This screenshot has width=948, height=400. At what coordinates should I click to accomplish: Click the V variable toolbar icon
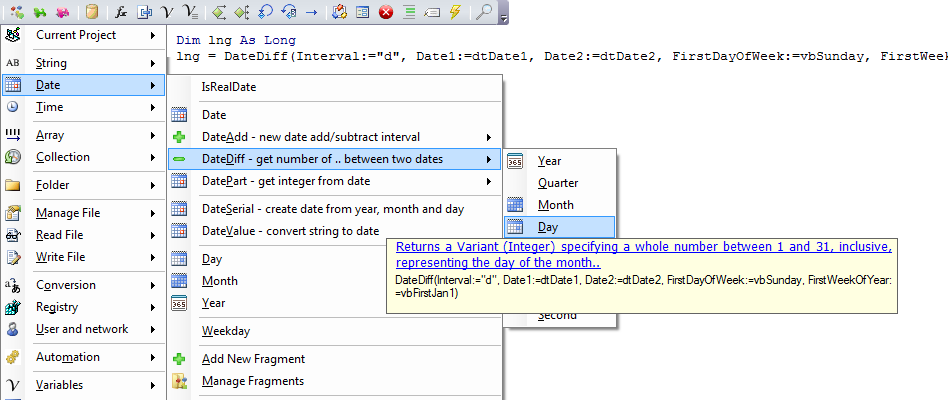pyautogui.click(x=167, y=12)
